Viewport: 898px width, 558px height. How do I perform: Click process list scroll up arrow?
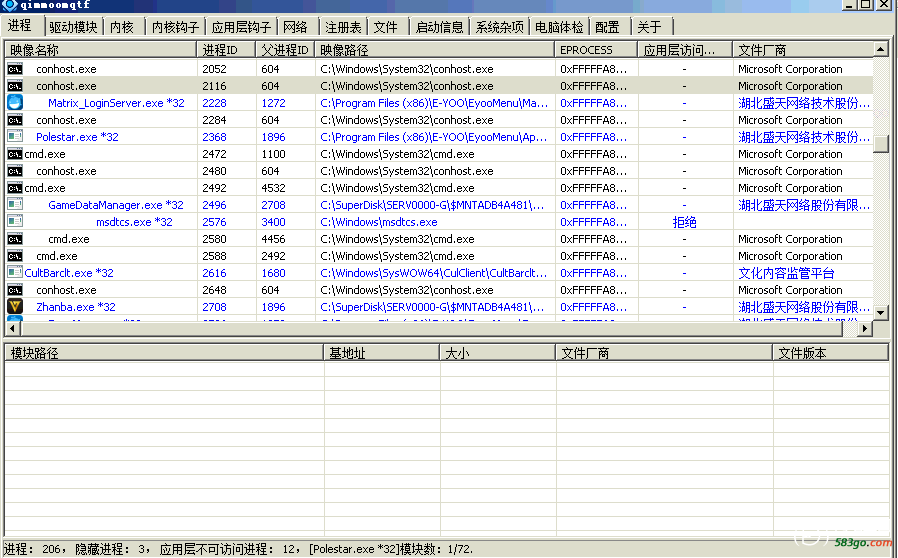point(880,49)
